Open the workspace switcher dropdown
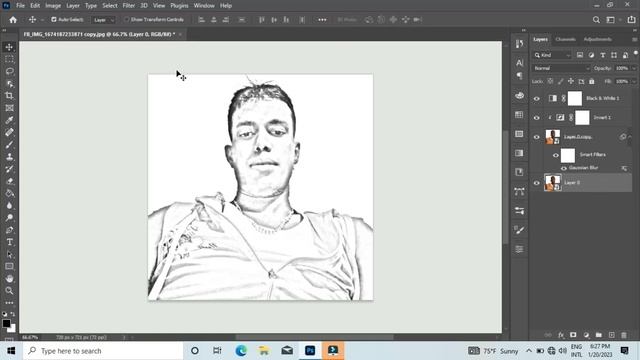The height and width of the screenshot is (360, 640). coord(613,20)
